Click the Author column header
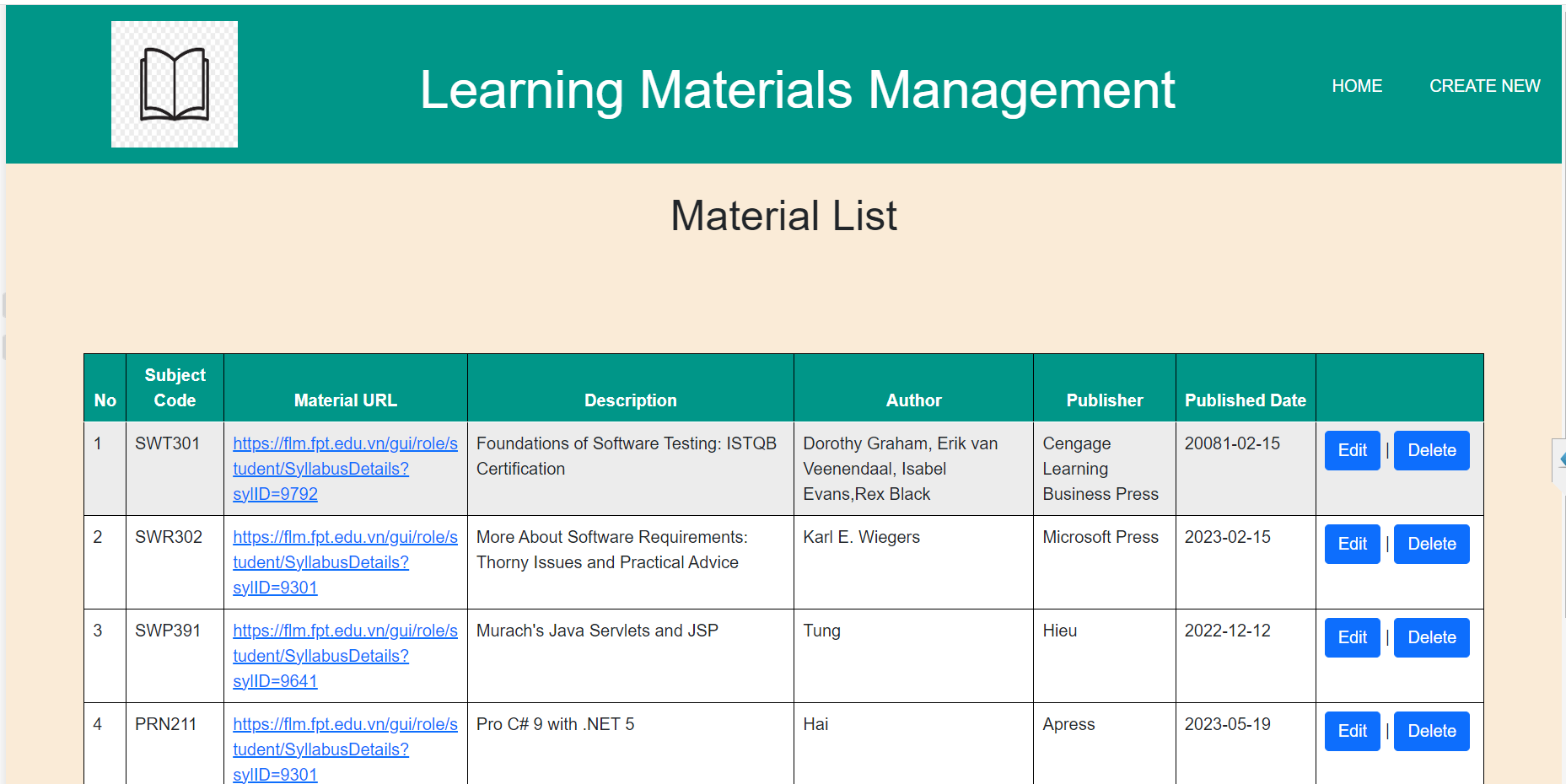This screenshot has width=1566, height=784. 913,400
